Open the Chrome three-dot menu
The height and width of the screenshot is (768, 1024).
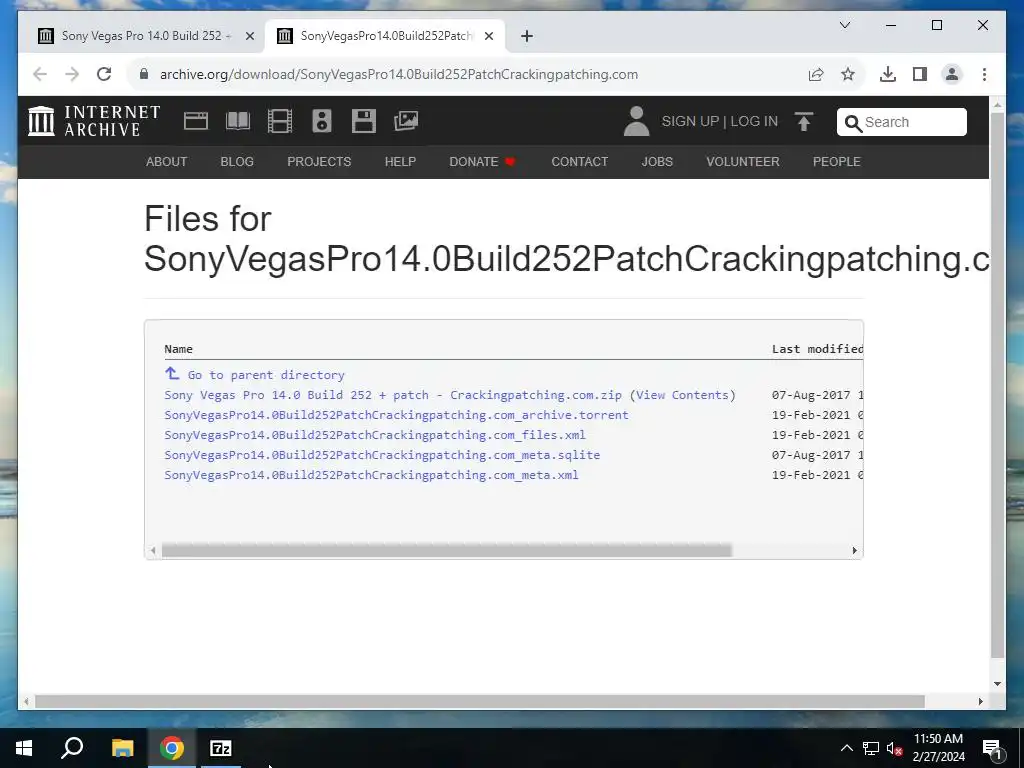pos(984,74)
